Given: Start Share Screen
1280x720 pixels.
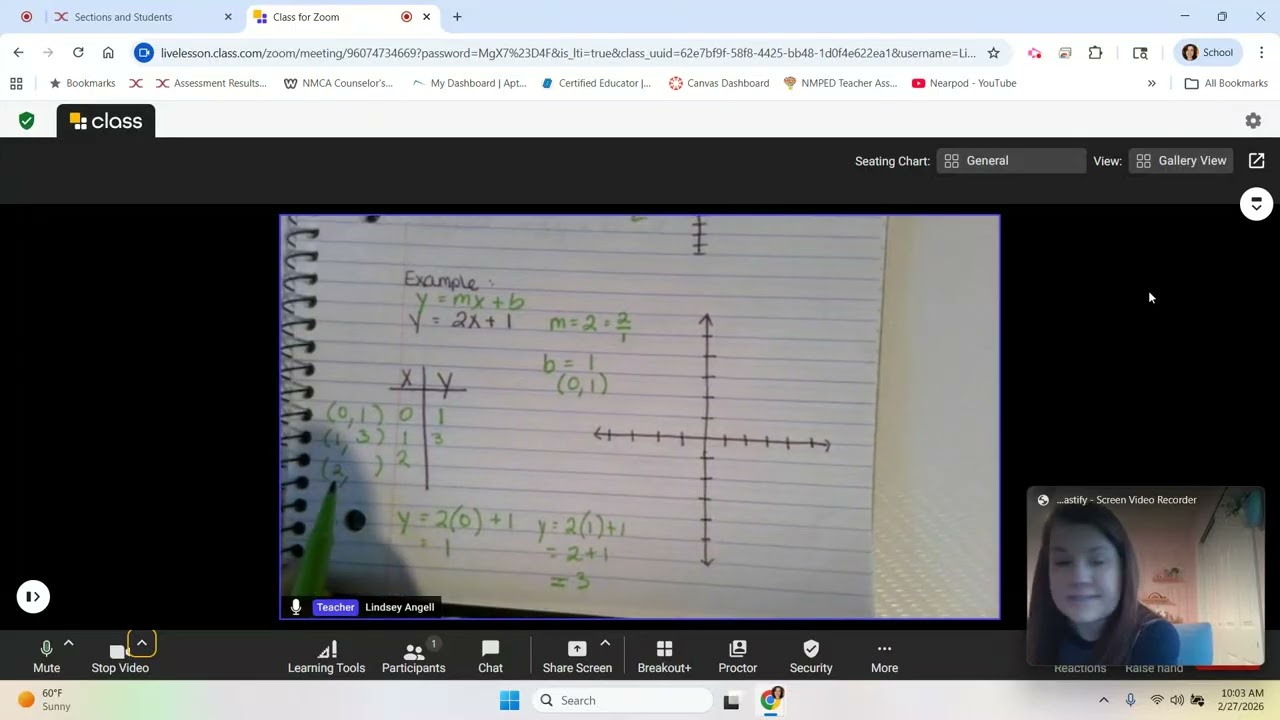Looking at the screenshot, I should (577, 656).
